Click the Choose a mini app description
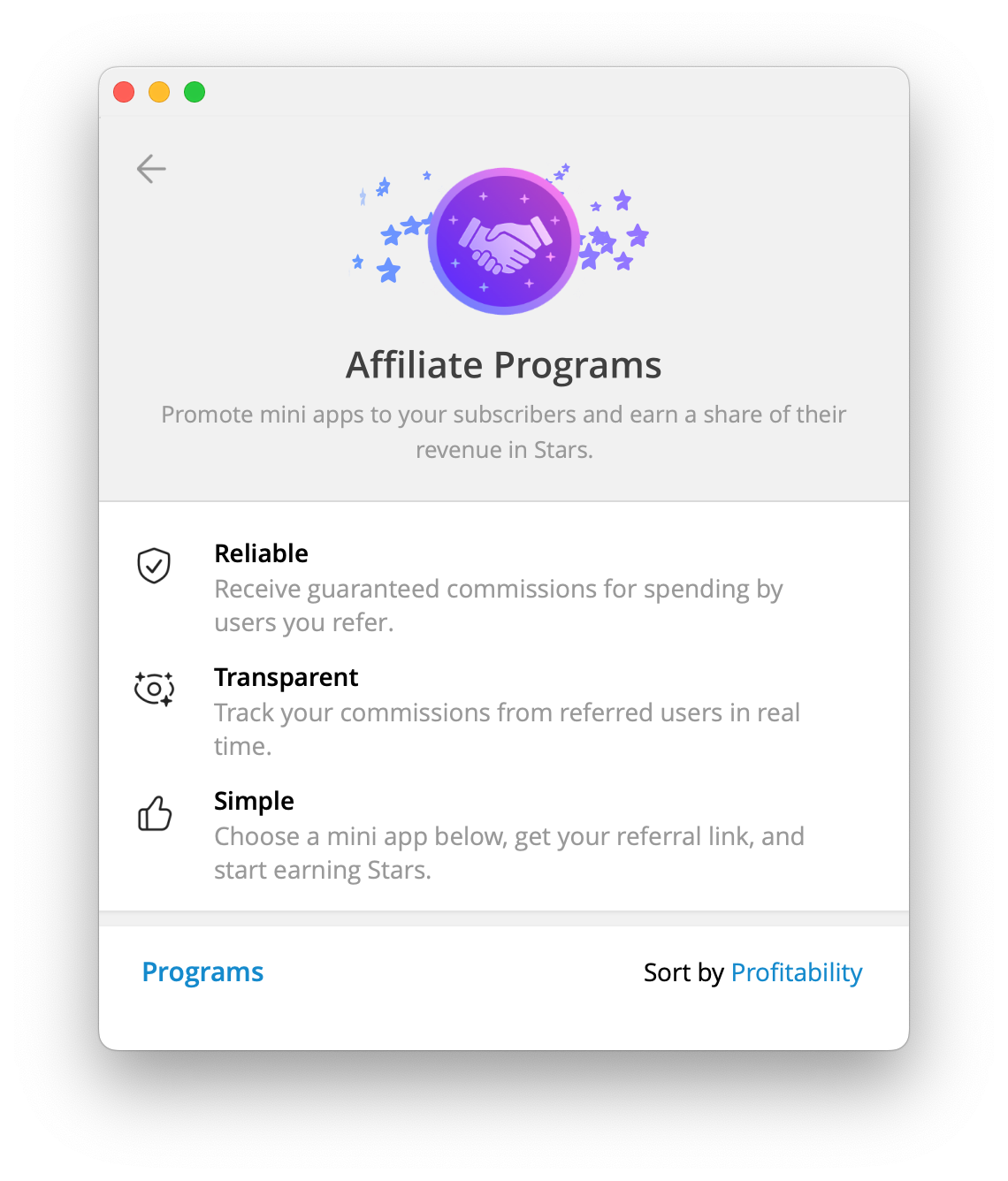The width and height of the screenshot is (1008, 1181). (509, 853)
